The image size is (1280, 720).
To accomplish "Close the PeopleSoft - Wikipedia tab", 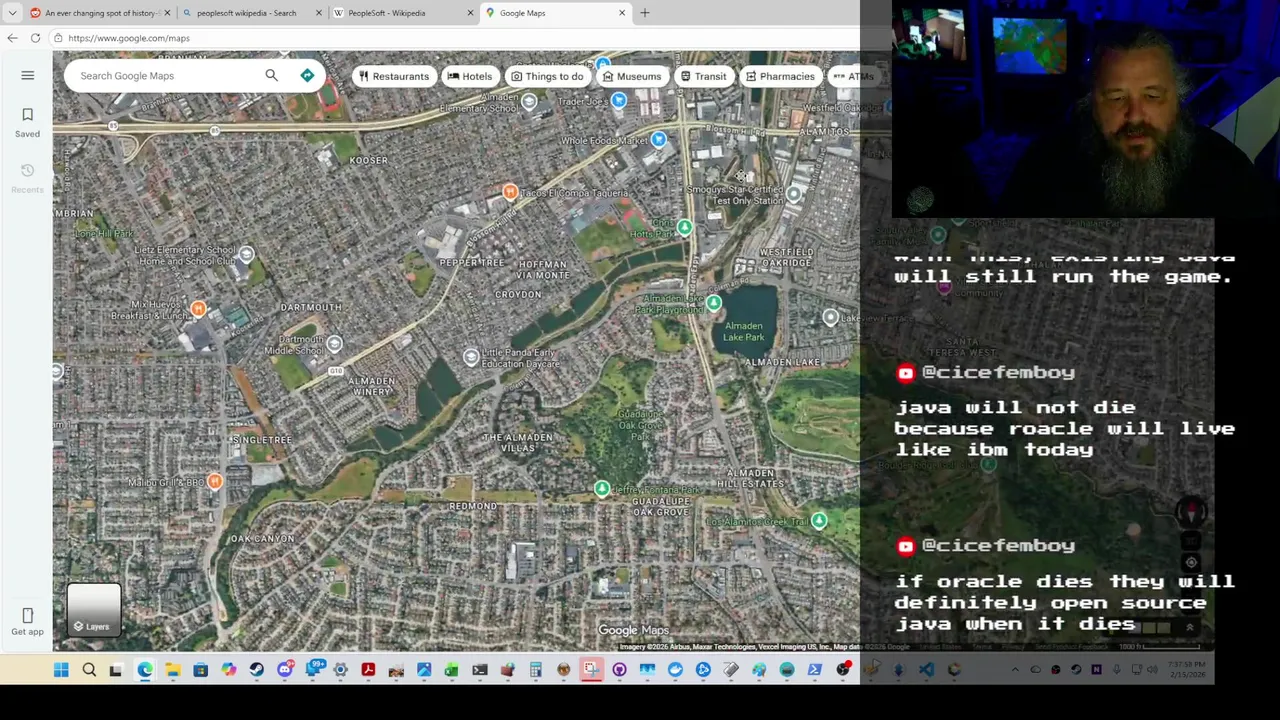I will tap(470, 13).
